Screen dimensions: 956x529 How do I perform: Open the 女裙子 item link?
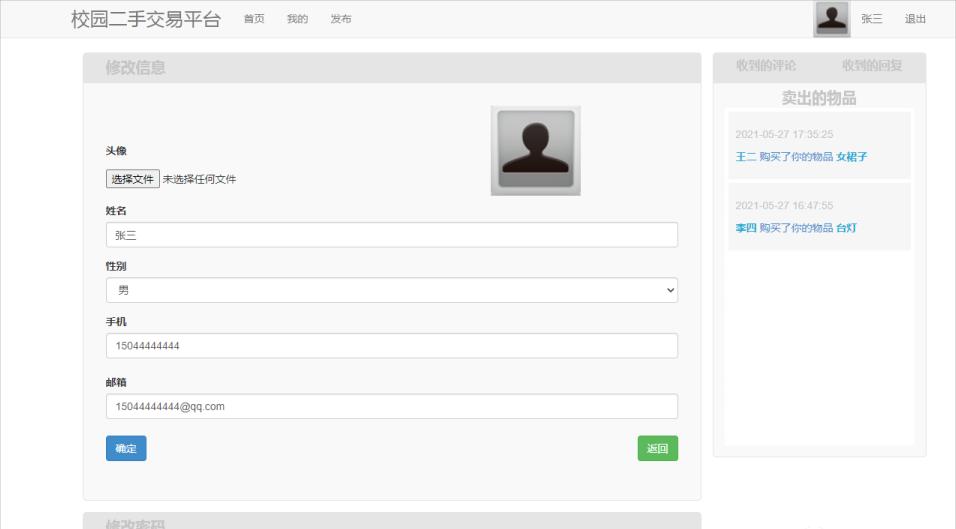(x=851, y=157)
